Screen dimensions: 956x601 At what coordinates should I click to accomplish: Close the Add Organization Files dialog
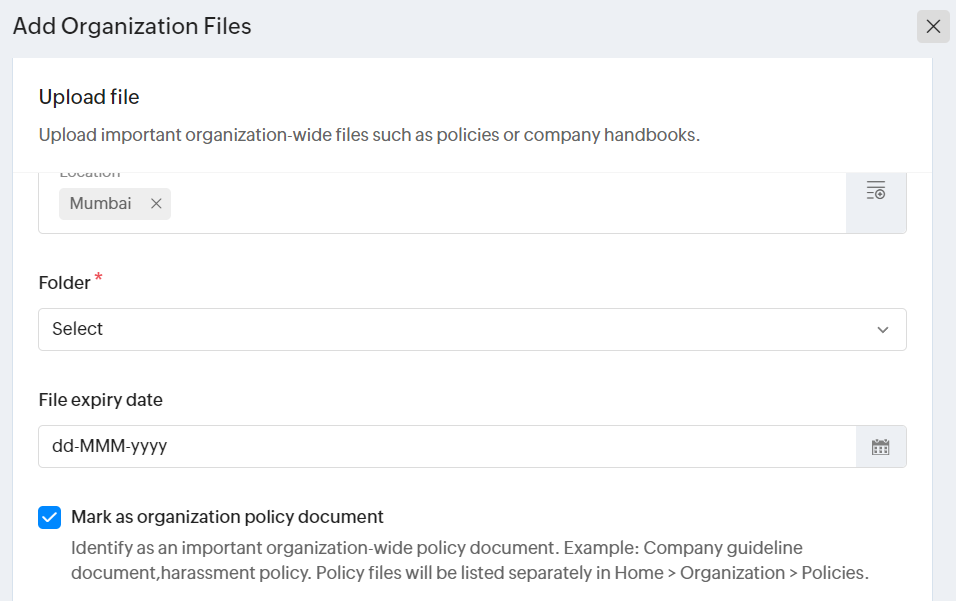933,27
